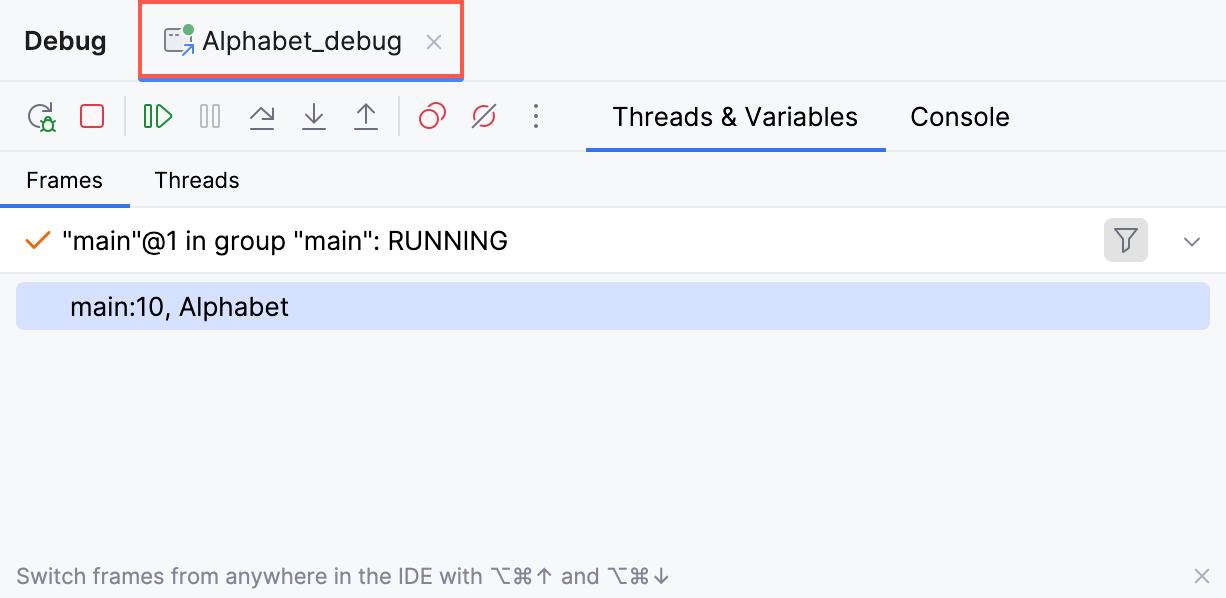Open the view breakpoints dialog
1226x598 pixels.
(x=431, y=116)
